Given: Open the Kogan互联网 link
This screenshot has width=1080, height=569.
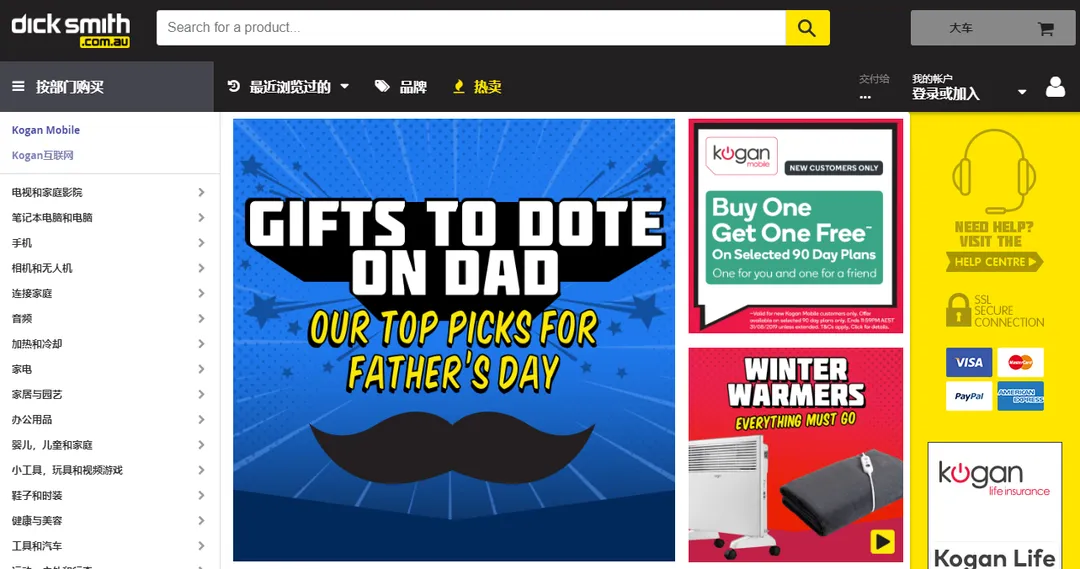Looking at the screenshot, I should [43, 156].
